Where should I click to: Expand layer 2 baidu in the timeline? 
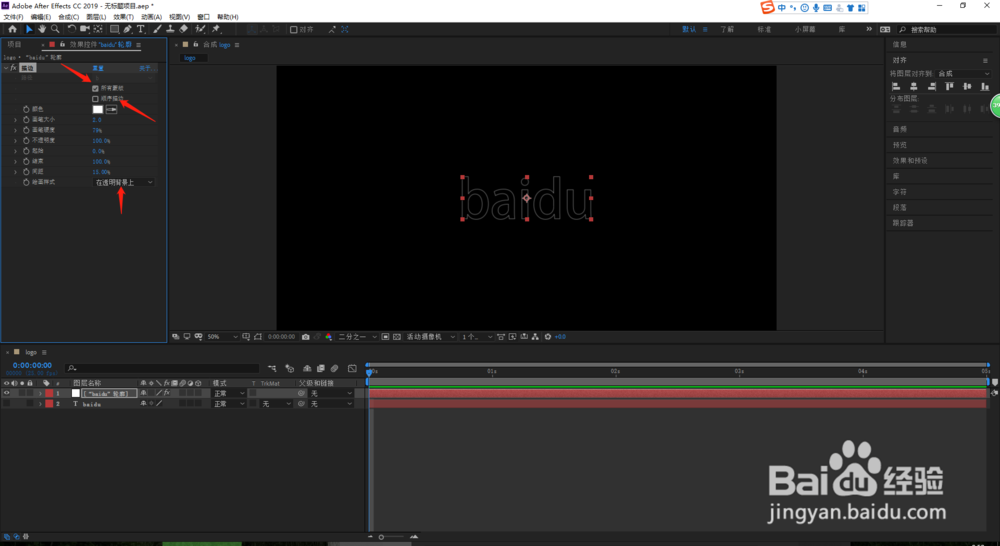pos(40,404)
